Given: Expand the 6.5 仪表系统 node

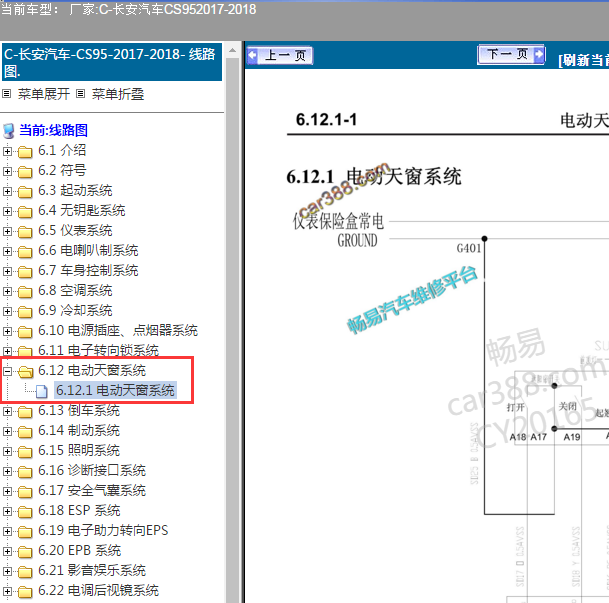Looking at the screenshot, I should point(7,231).
